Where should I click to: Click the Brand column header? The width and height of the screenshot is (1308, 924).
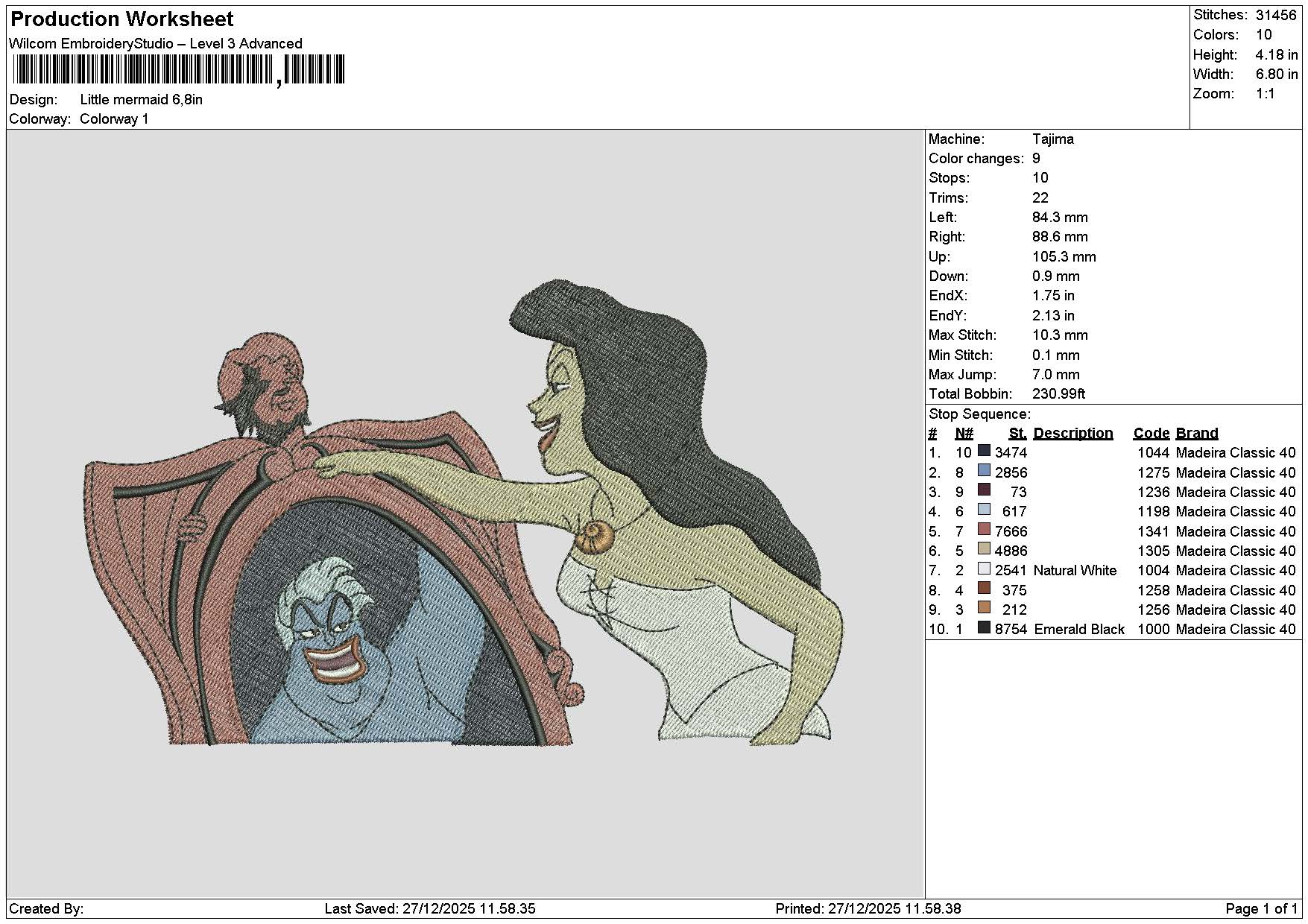(1197, 433)
